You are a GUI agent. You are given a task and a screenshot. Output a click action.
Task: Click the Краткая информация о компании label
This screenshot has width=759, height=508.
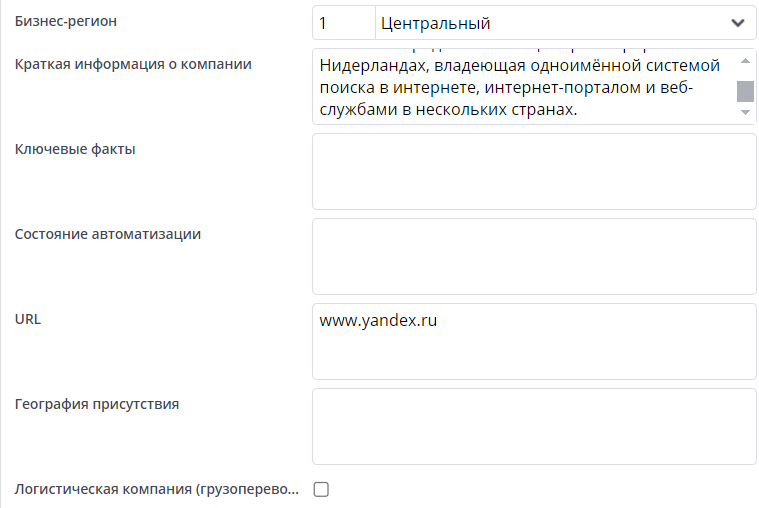point(133,65)
